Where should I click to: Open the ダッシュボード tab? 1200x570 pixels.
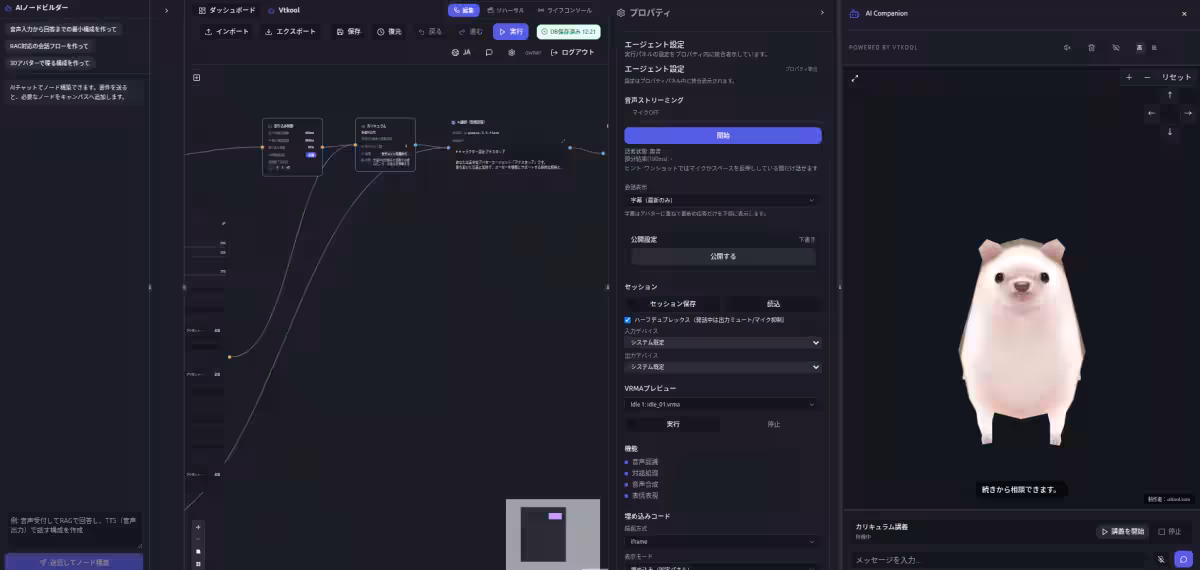point(227,10)
